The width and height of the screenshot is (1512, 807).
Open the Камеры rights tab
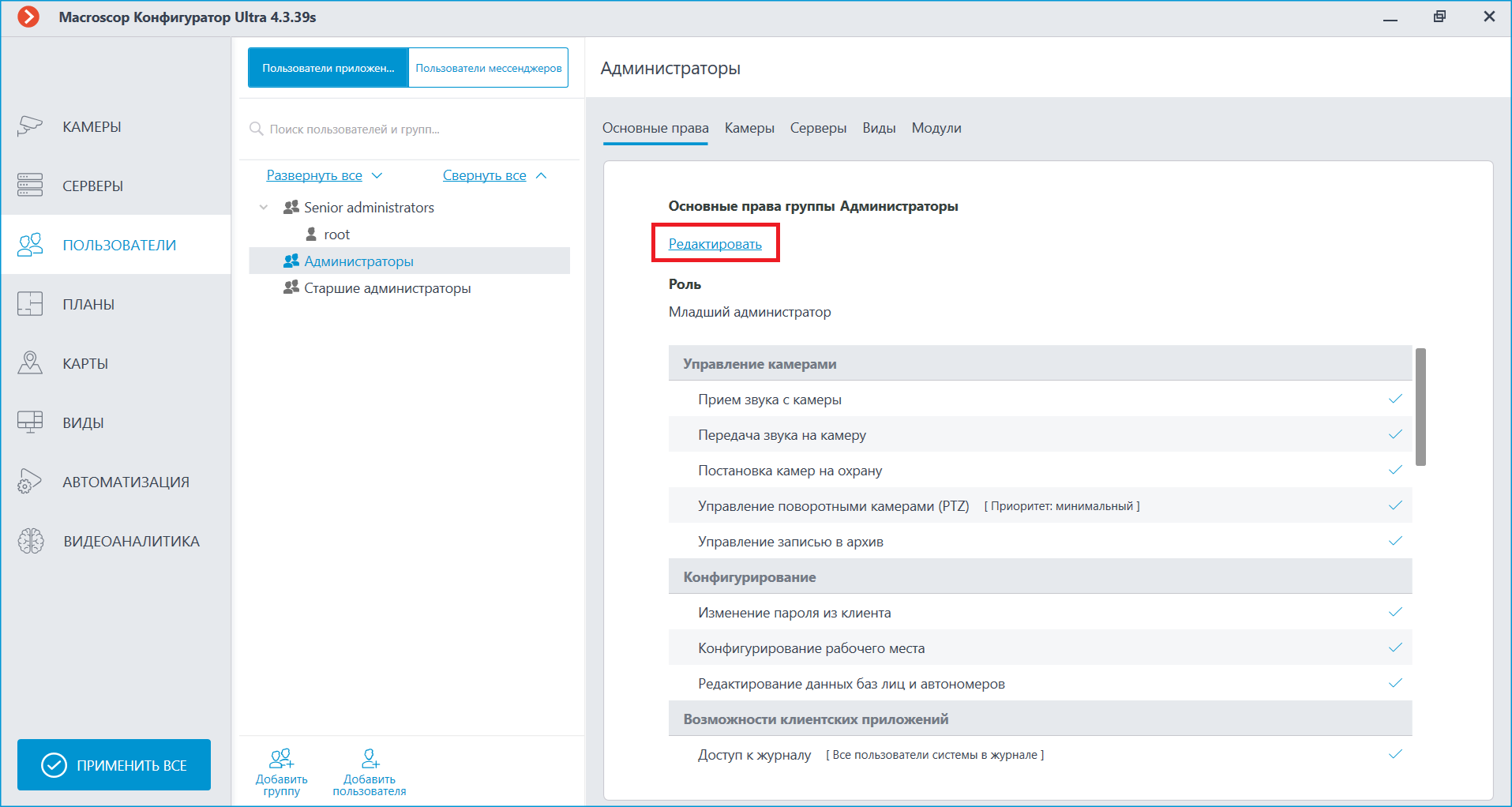(x=749, y=128)
